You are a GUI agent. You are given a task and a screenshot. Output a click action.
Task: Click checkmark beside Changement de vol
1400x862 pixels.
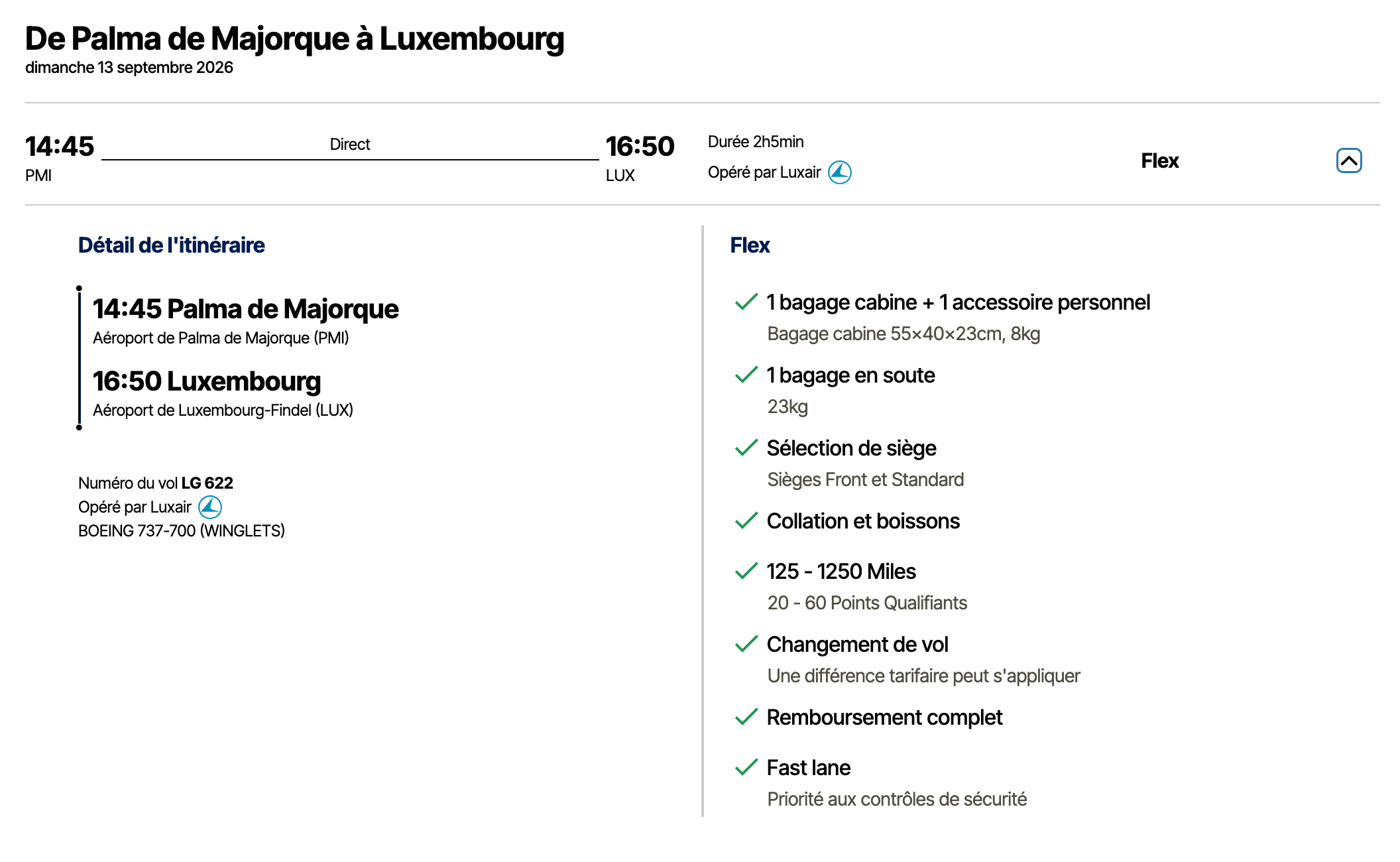(746, 644)
